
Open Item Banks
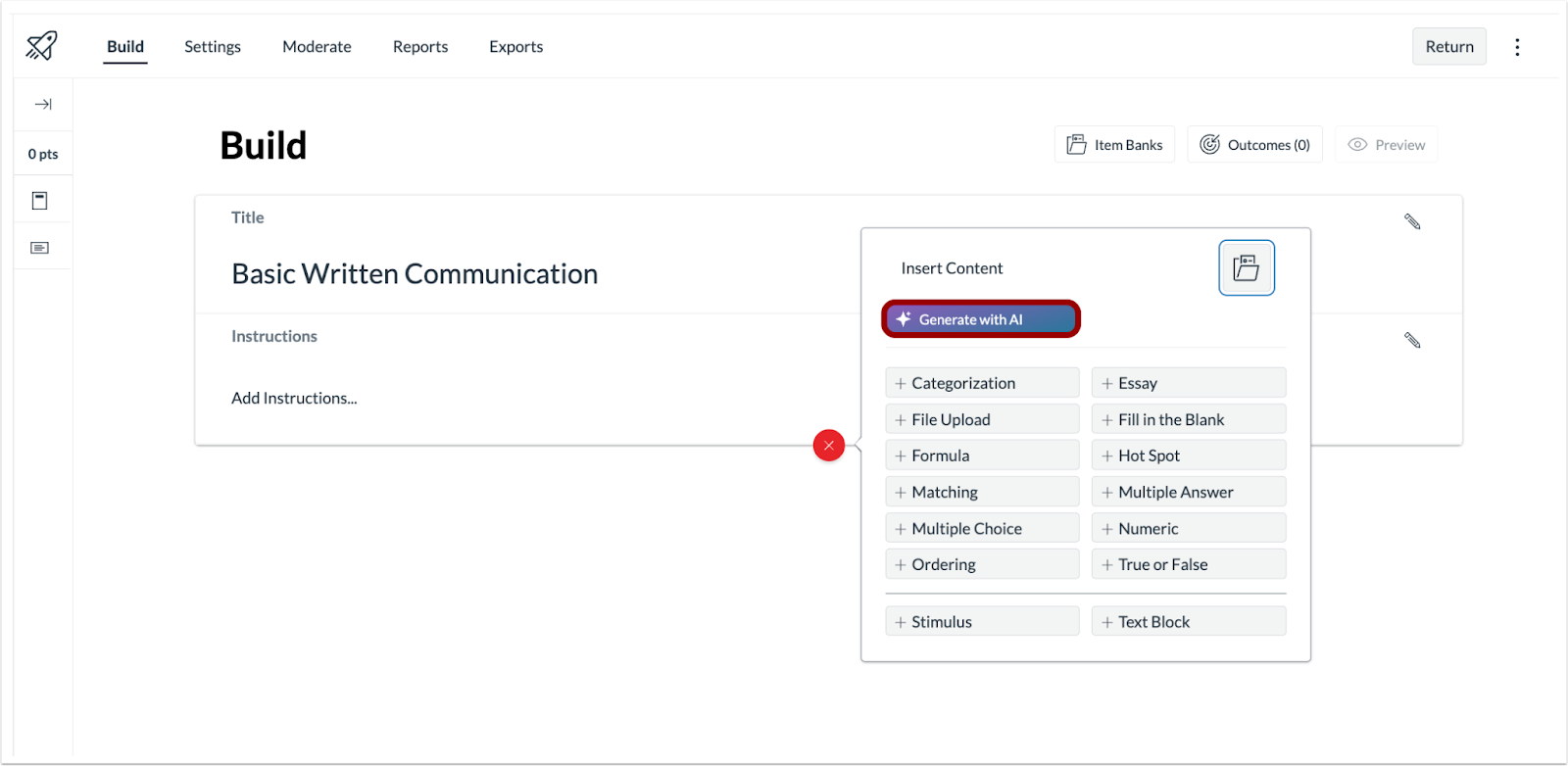point(1114,144)
